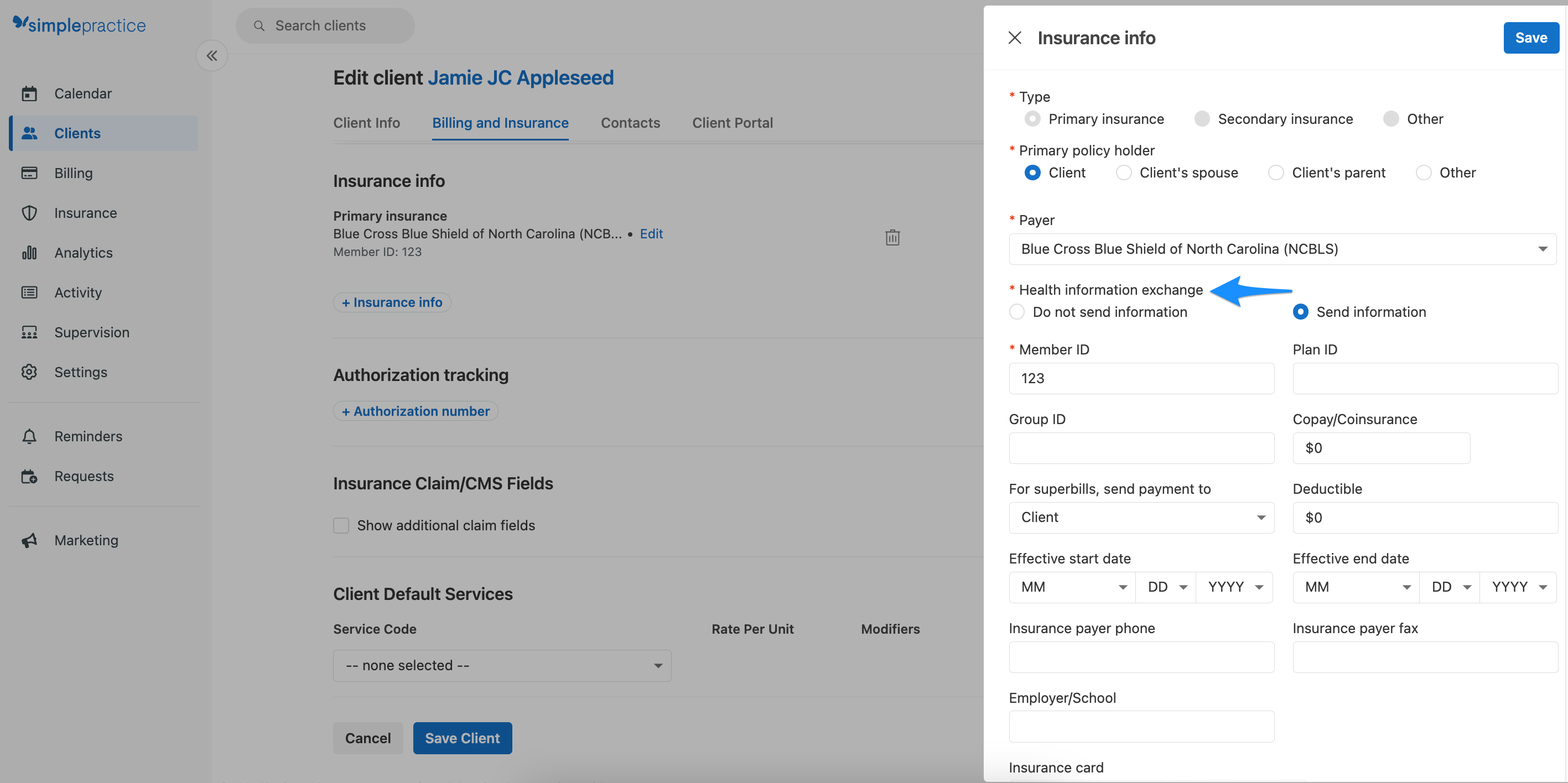Click the Supervision icon in sidebar
The width and height of the screenshot is (1568, 783).
coord(29,332)
